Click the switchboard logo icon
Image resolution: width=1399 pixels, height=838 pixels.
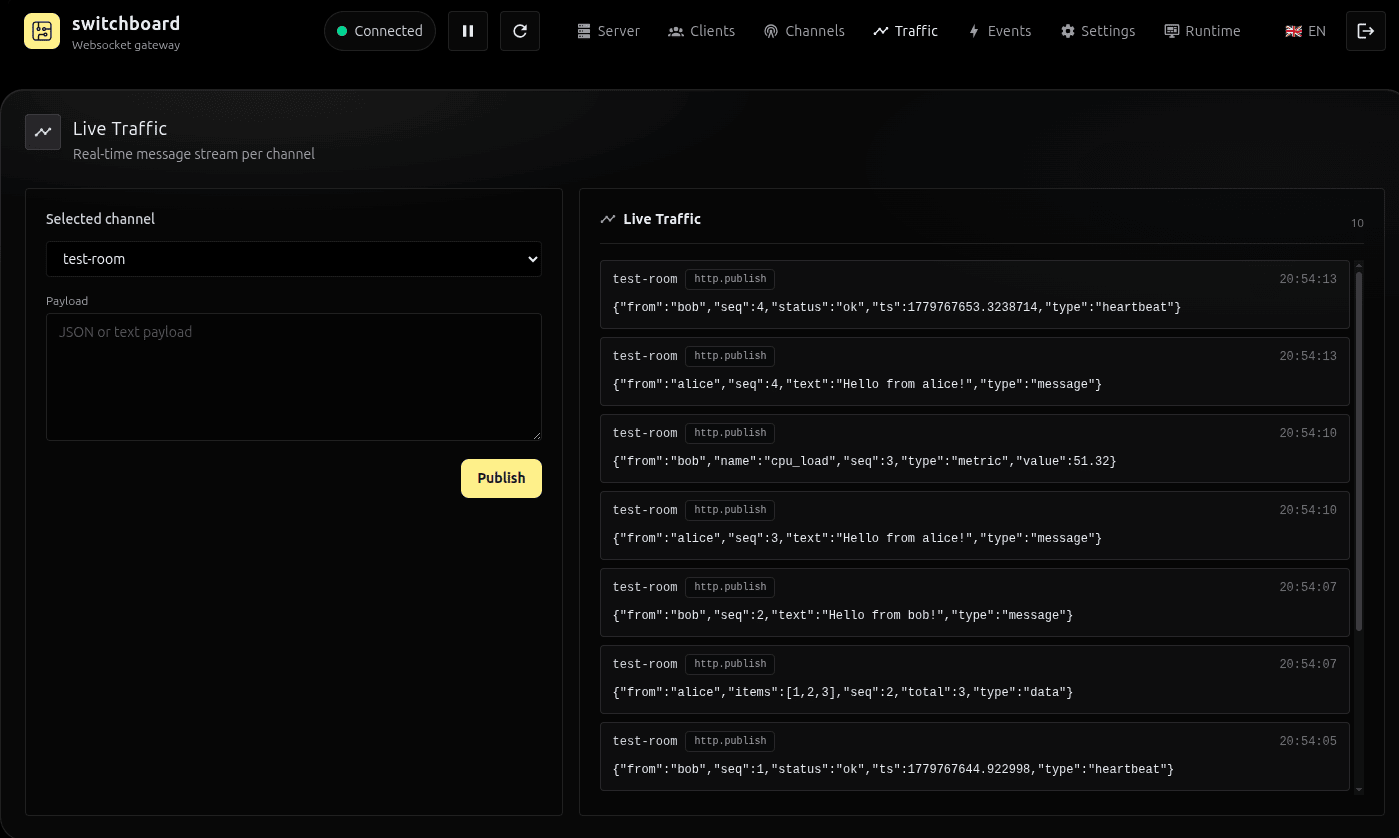pos(42,32)
